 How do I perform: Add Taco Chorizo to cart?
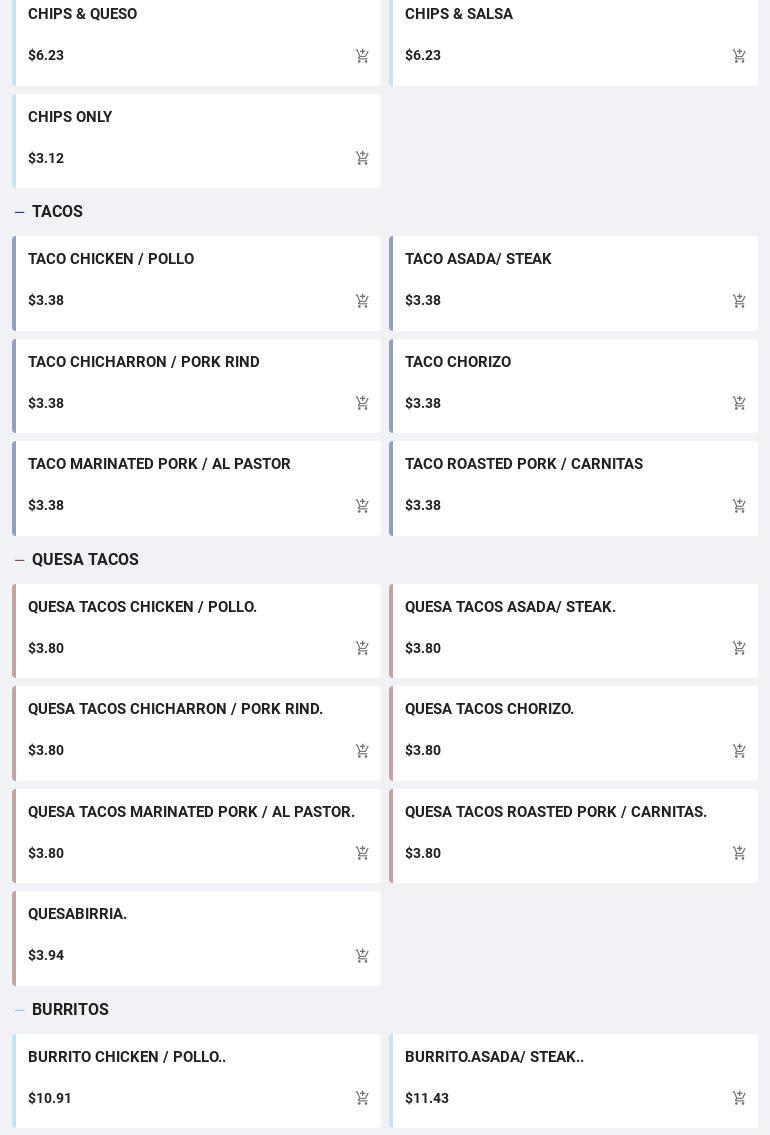(739, 403)
